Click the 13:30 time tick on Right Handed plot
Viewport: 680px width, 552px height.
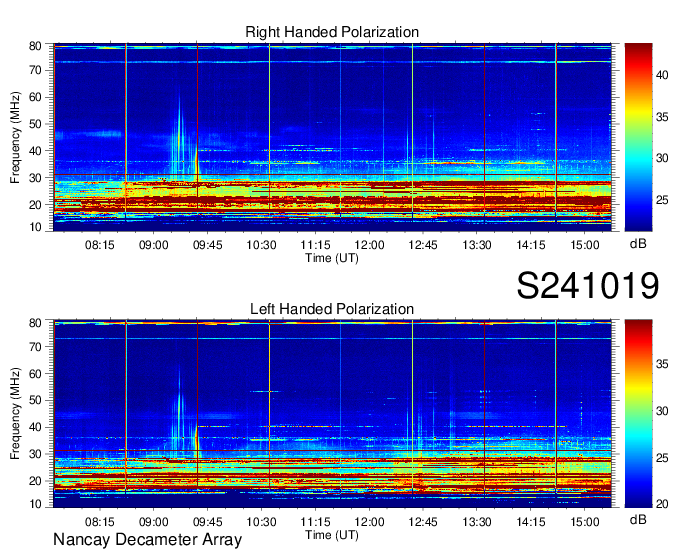pyautogui.click(x=477, y=245)
